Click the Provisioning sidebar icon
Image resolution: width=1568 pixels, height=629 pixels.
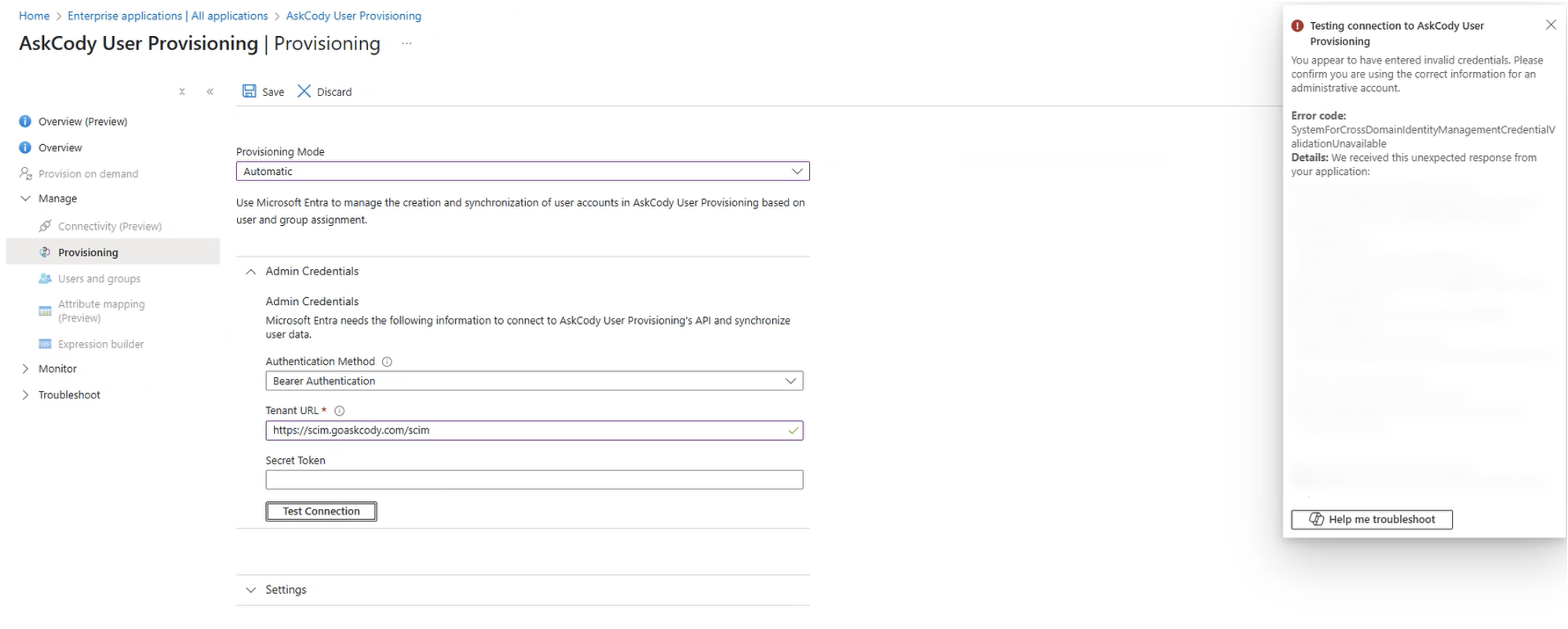coord(45,253)
